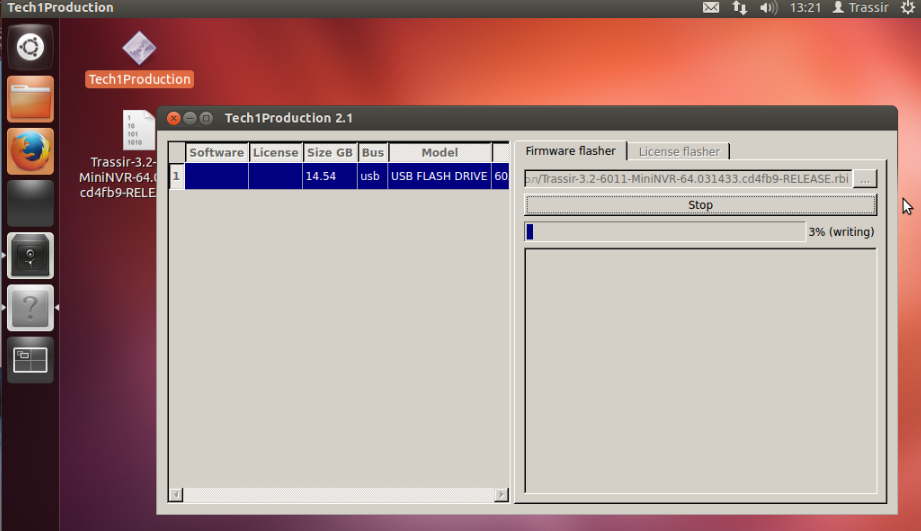Click the firmware file path field

tap(688, 179)
